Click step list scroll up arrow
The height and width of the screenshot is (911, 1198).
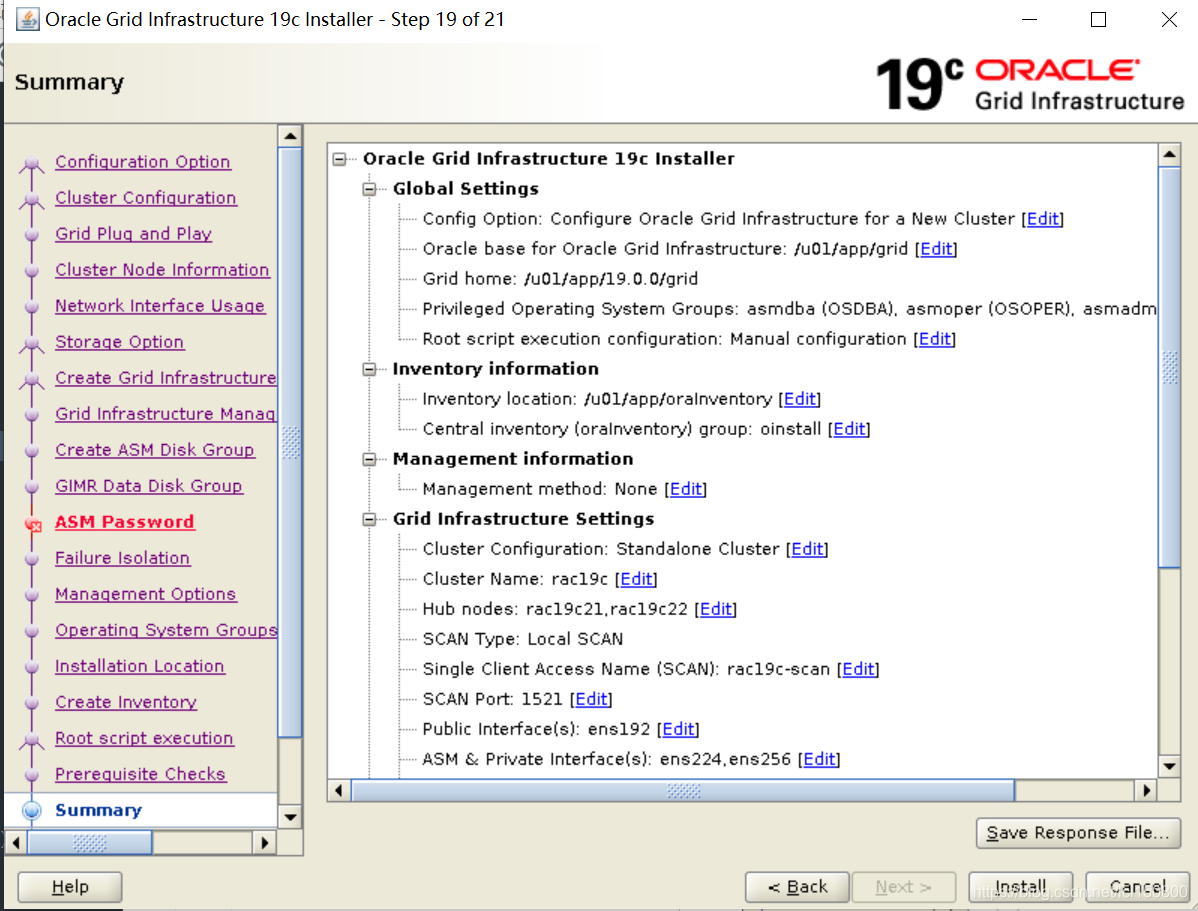click(290, 137)
